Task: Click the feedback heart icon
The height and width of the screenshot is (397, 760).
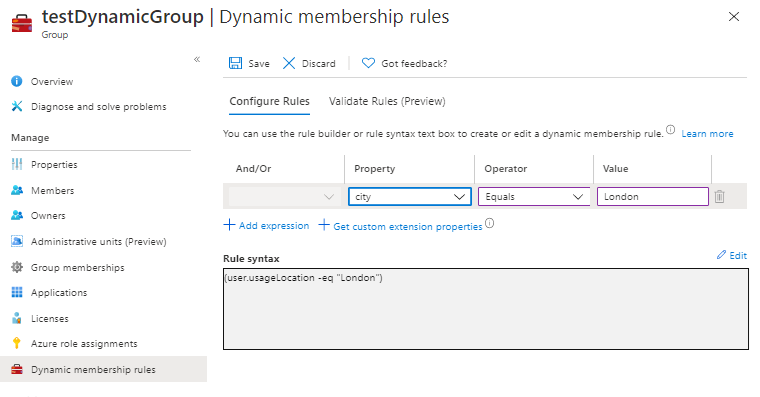Action: 368,63
